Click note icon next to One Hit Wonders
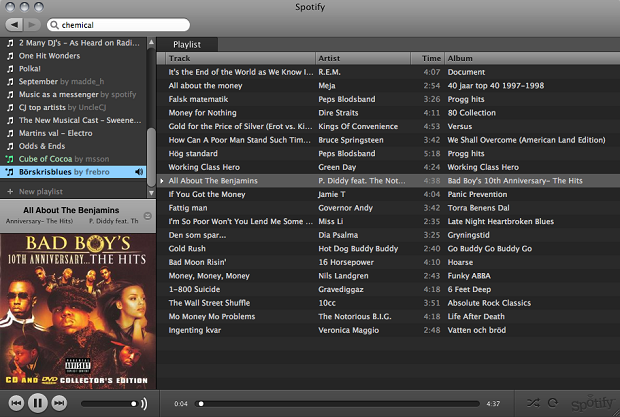Viewport: 620px width, 417px height. point(10,56)
